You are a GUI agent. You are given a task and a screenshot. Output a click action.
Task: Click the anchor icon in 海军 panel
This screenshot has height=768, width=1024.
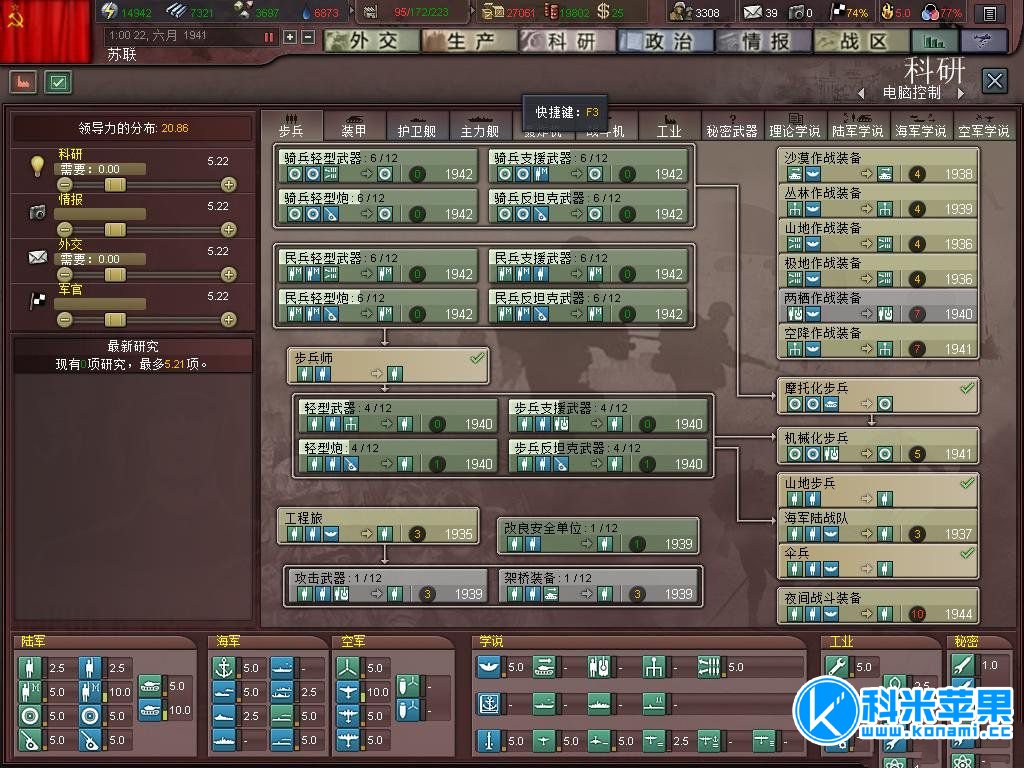click(224, 668)
